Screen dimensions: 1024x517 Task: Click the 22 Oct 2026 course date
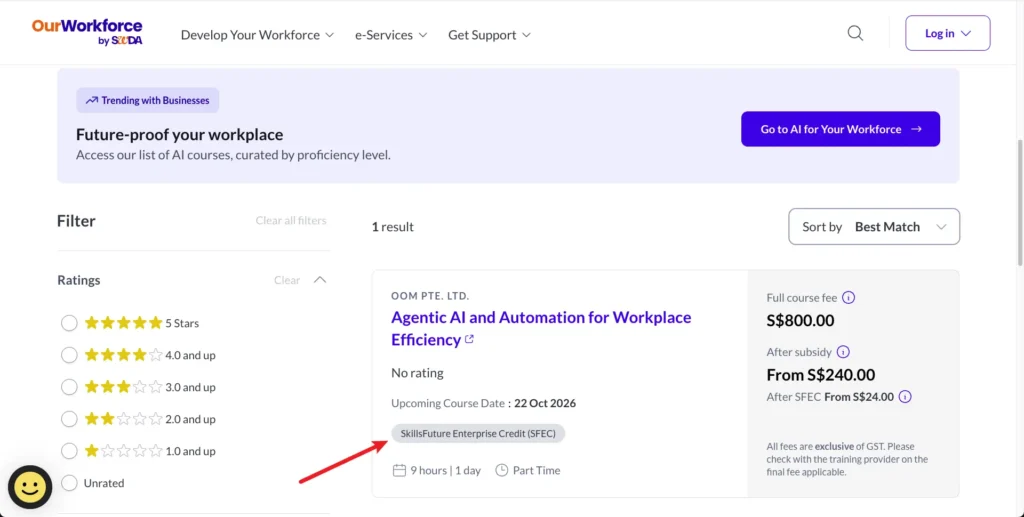coord(545,403)
